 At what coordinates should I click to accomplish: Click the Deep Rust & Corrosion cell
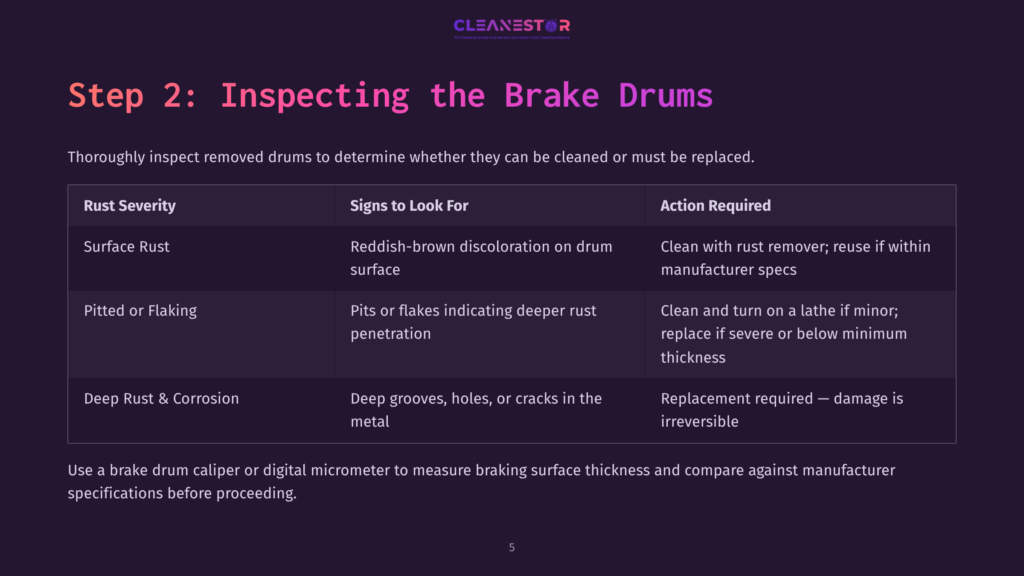click(x=161, y=398)
